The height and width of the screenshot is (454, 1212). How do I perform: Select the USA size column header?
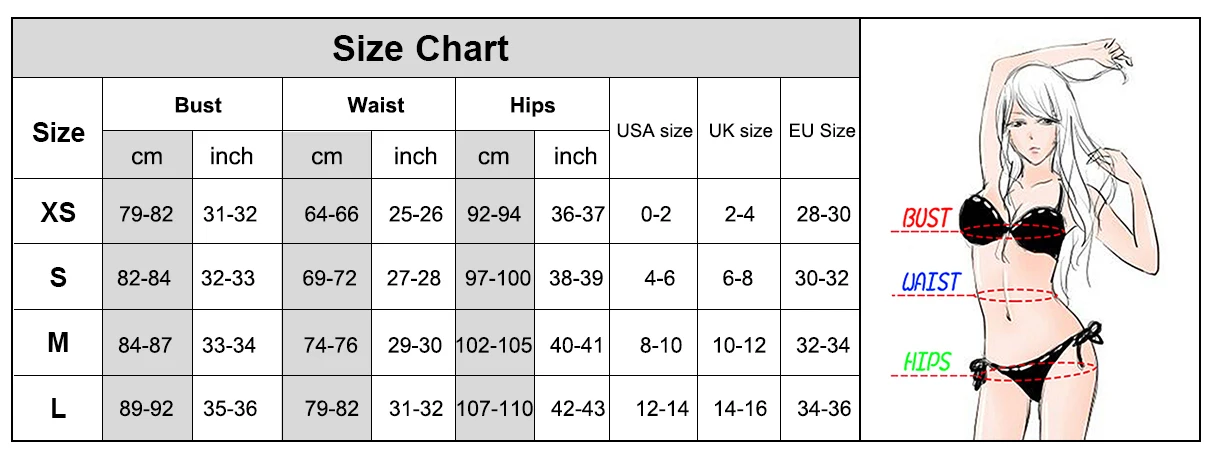click(654, 130)
